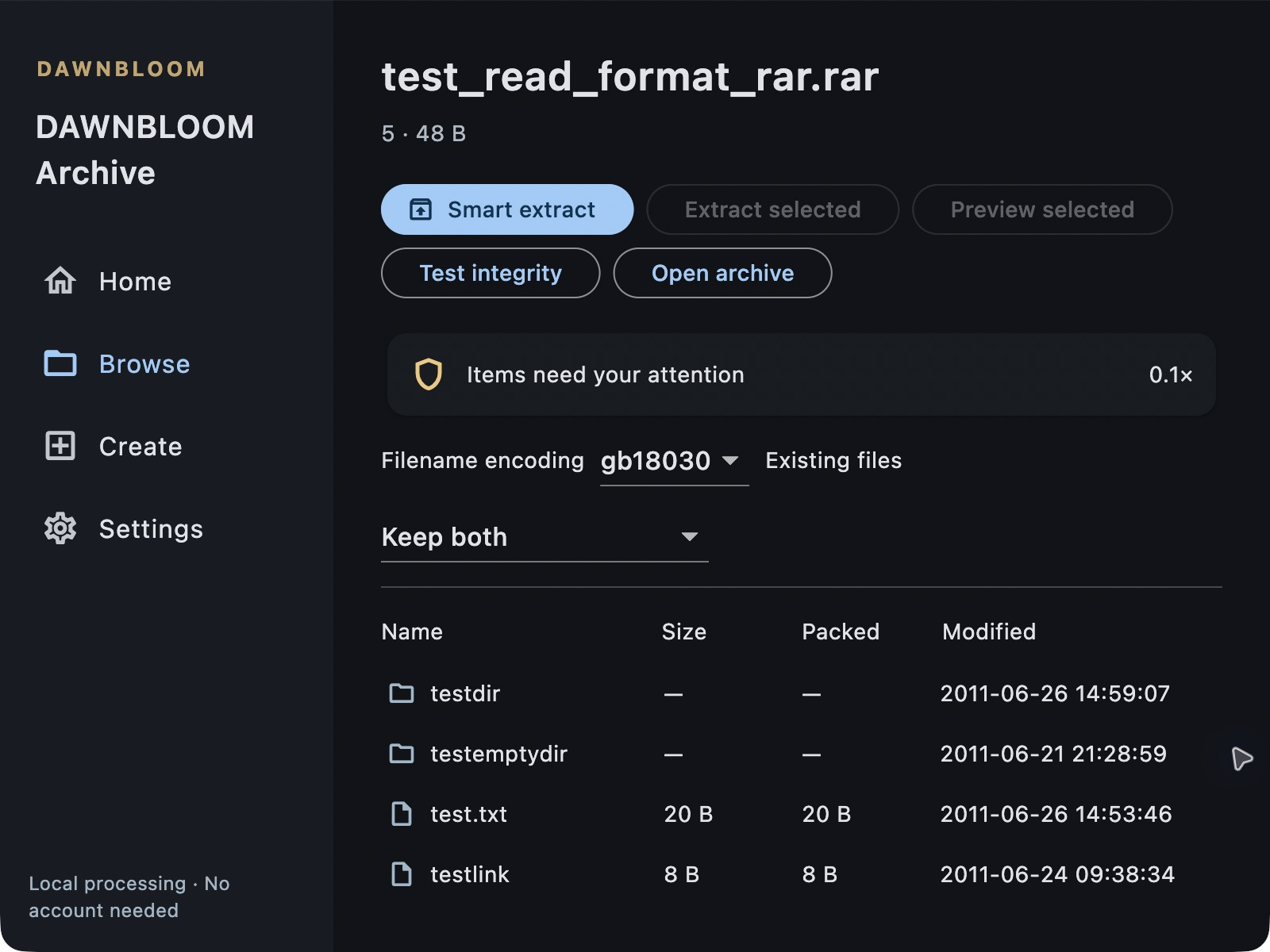1270x952 pixels.
Task: Open the gb18030 filename encoding dropdown
Action: [674, 461]
